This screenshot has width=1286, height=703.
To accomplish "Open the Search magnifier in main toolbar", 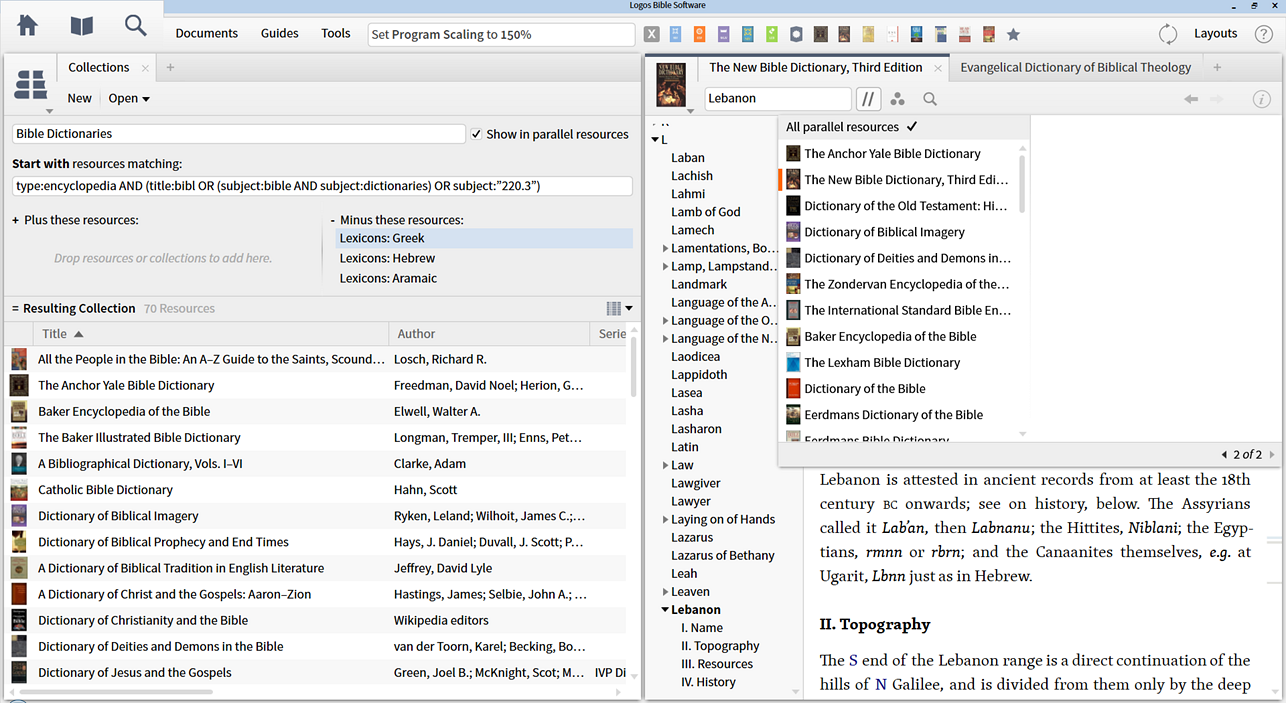I will click(x=135, y=26).
